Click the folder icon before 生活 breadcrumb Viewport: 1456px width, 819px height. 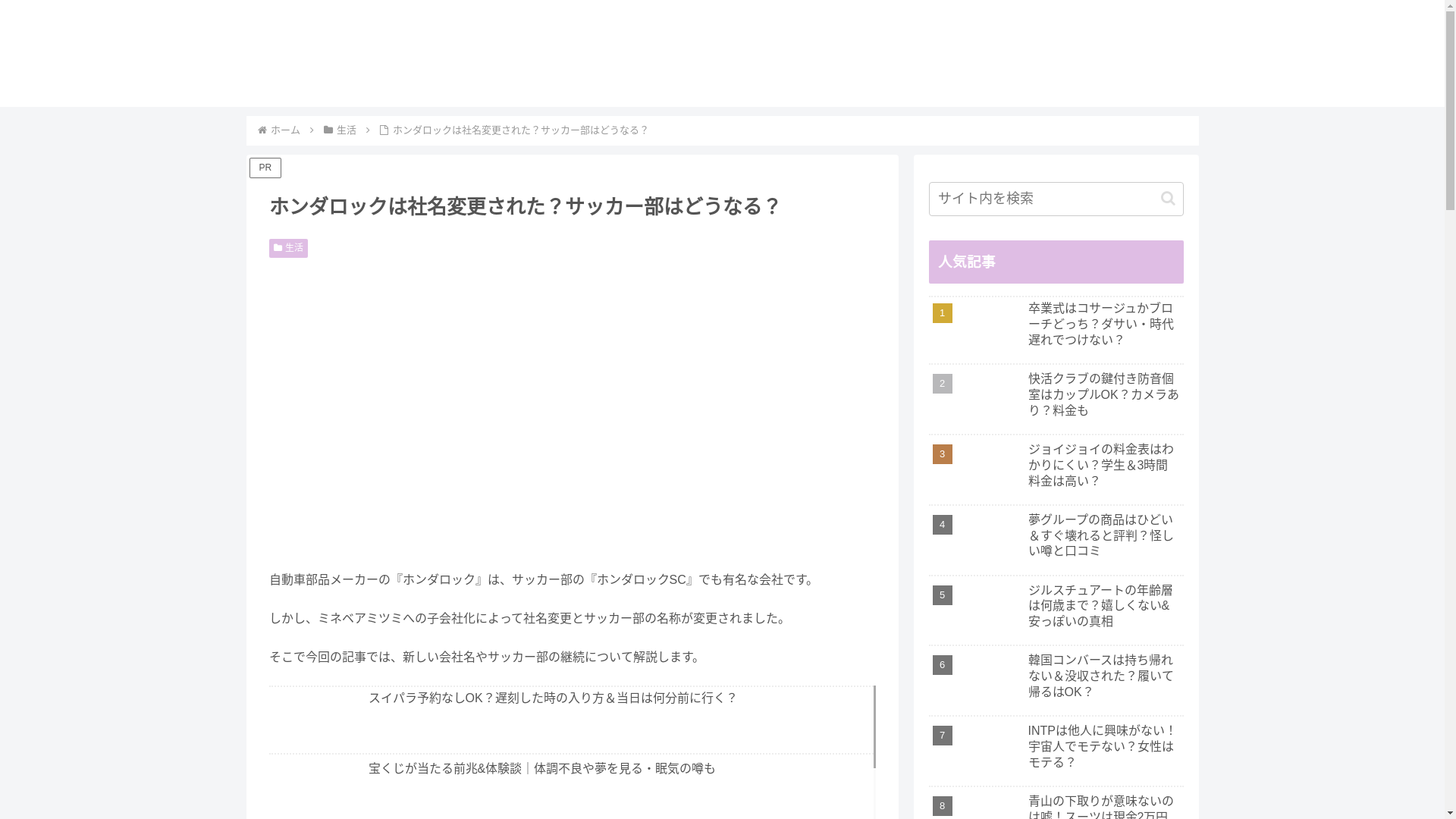[x=328, y=130]
